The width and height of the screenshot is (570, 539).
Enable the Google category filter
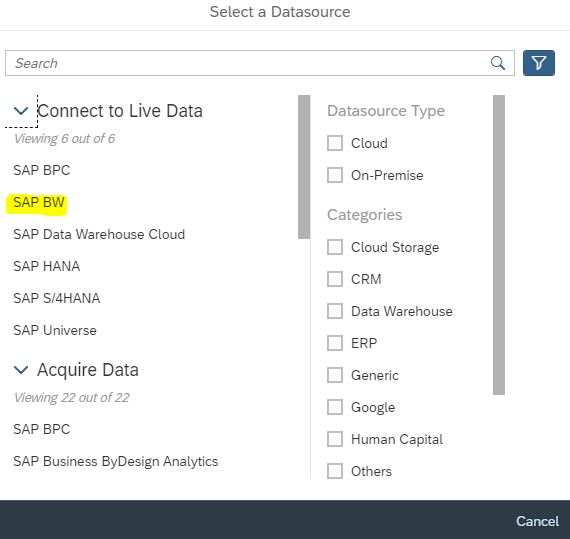click(x=334, y=407)
